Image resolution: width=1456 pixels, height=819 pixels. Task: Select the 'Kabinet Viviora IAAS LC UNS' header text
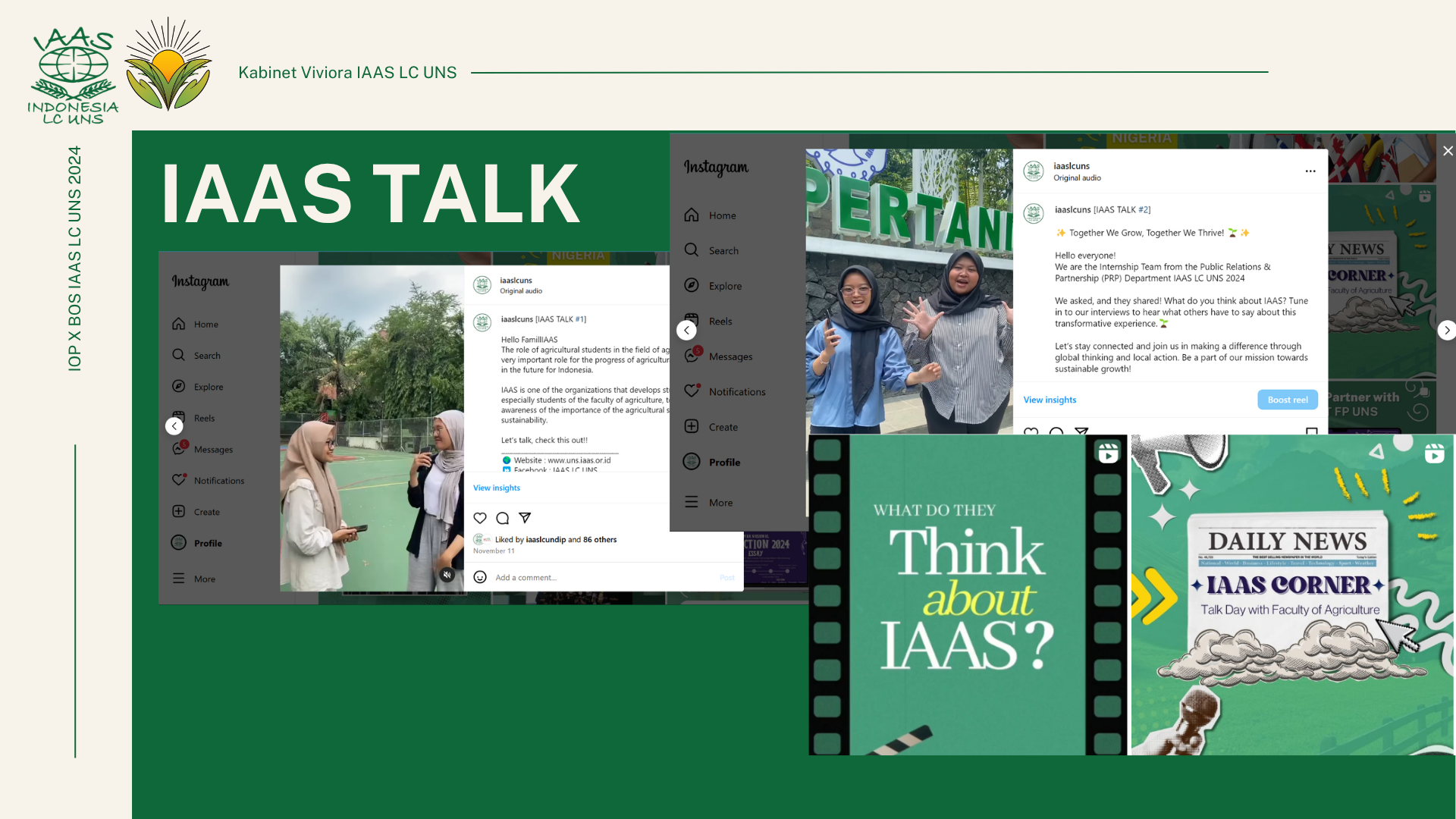(347, 73)
